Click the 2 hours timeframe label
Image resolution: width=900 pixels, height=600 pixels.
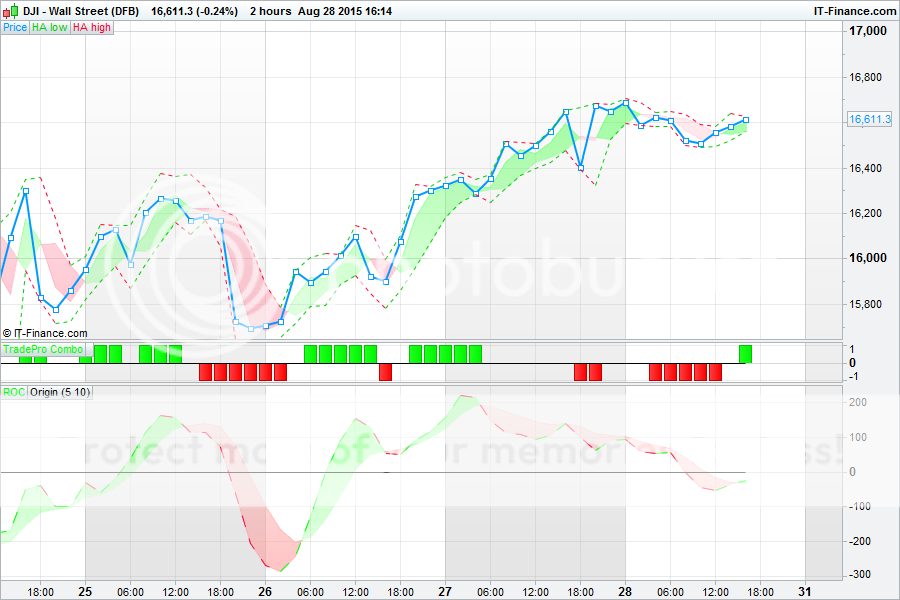[x=272, y=10]
